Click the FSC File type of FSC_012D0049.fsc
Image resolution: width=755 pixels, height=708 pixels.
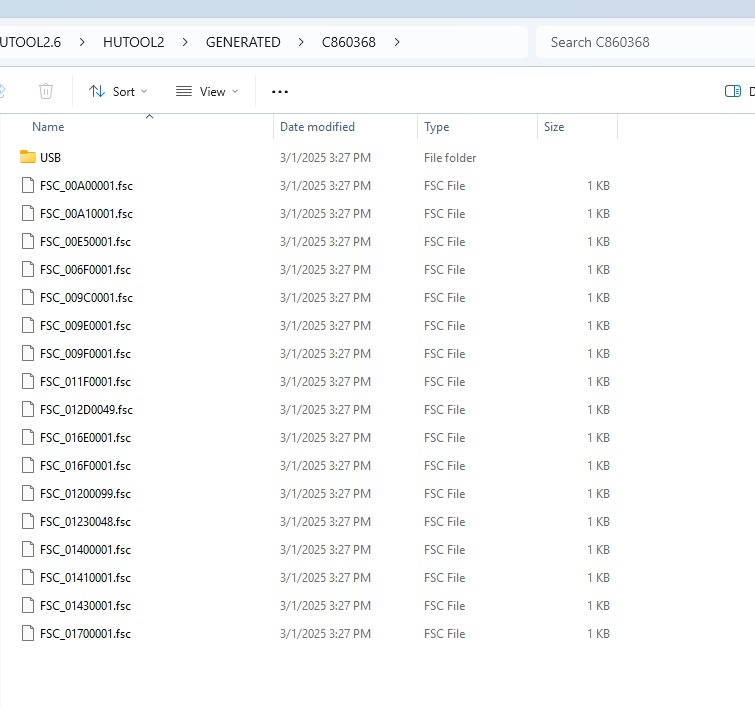[444, 410]
